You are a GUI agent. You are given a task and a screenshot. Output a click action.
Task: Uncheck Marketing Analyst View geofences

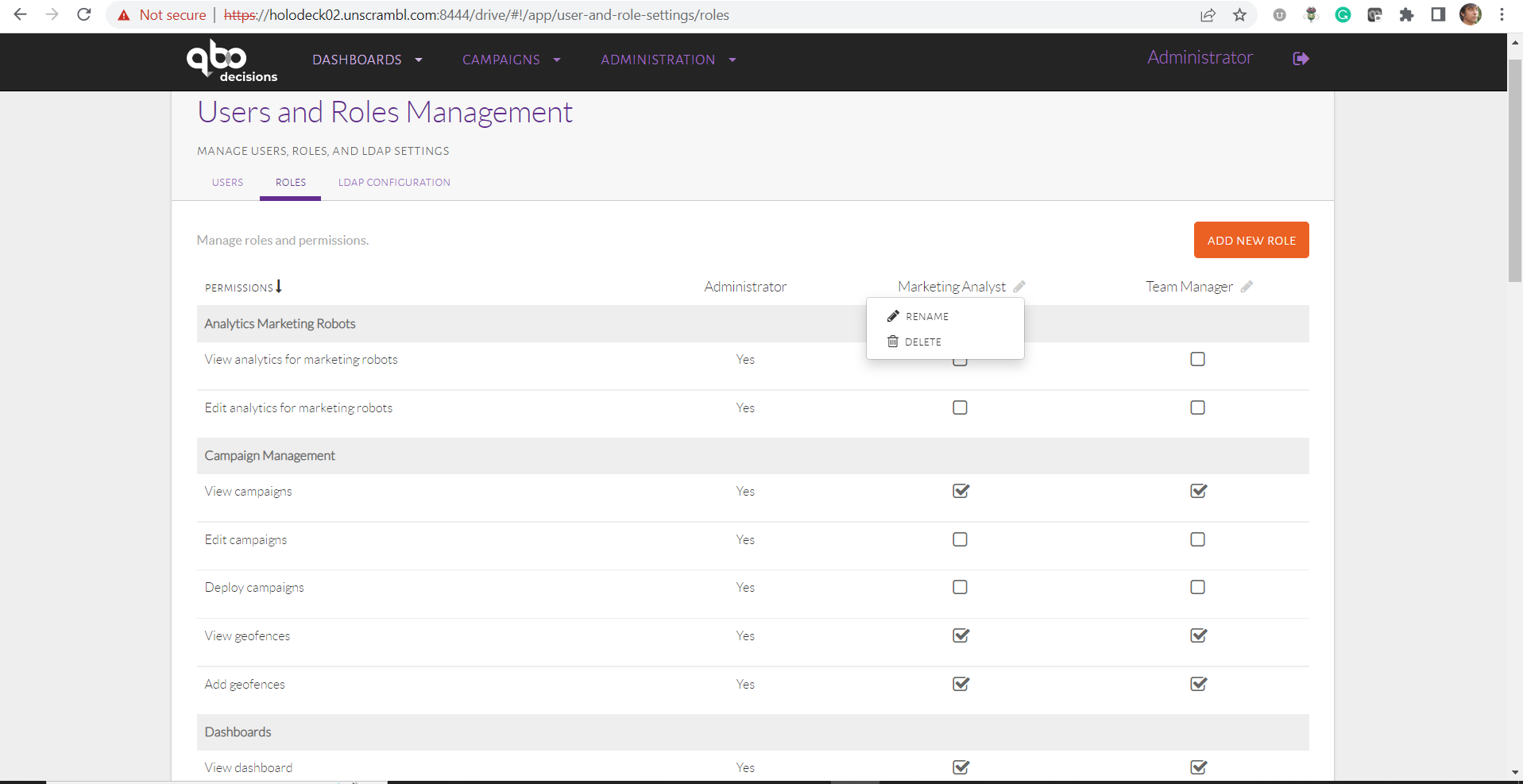tap(961, 635)
